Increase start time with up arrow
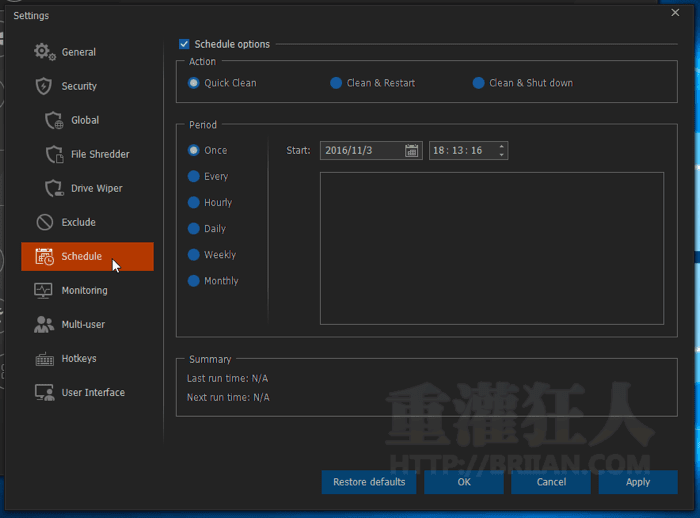Viewport: 700px width, 518px height. click(502, 146)
